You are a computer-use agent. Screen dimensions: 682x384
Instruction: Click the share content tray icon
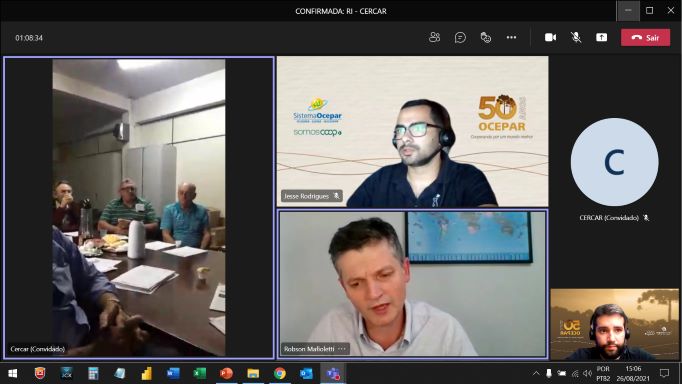coord(602,37)
